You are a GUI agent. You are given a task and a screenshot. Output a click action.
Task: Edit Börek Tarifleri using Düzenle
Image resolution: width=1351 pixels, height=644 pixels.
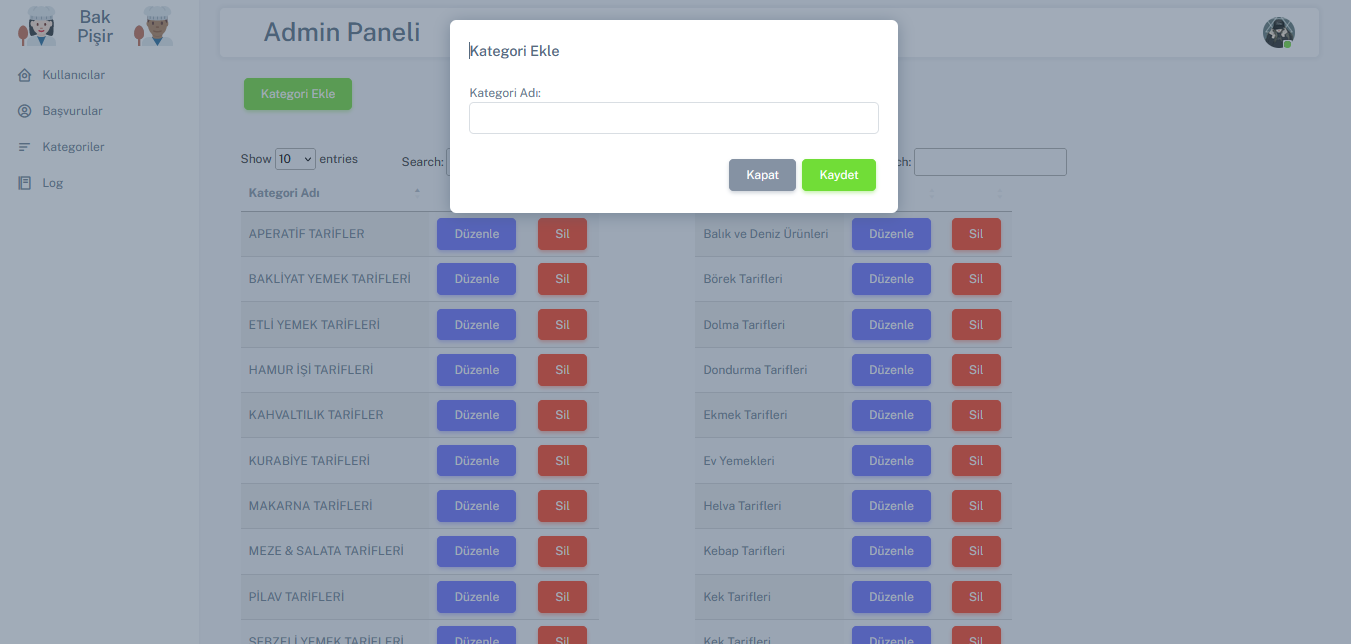[890, 278]
